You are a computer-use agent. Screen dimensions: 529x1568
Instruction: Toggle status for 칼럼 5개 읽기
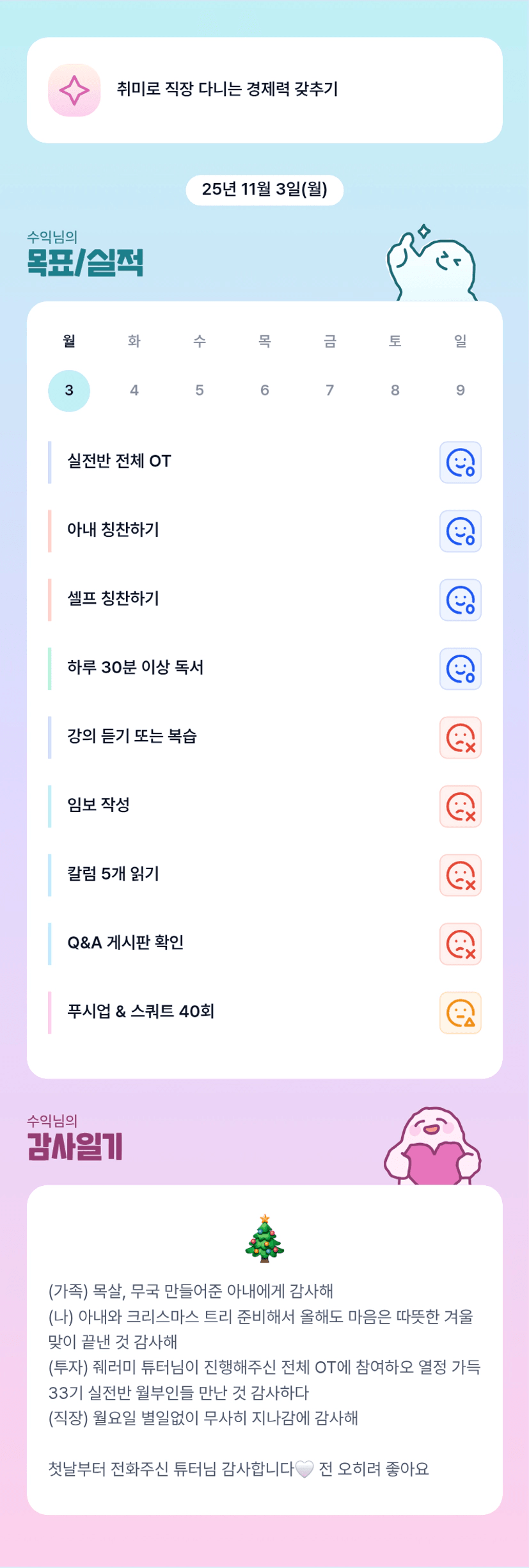click(x=460, y=875)
